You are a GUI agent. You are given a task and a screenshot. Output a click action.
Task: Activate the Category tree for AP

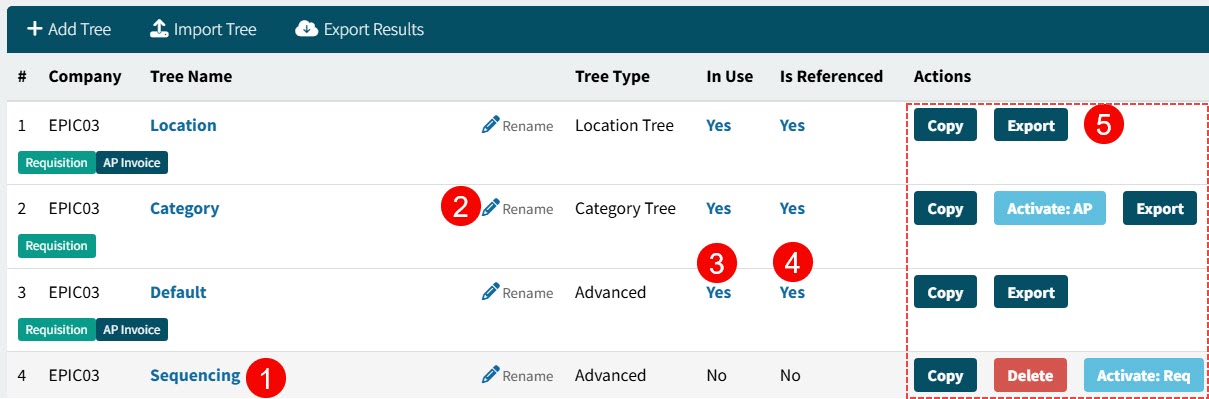1050,208
